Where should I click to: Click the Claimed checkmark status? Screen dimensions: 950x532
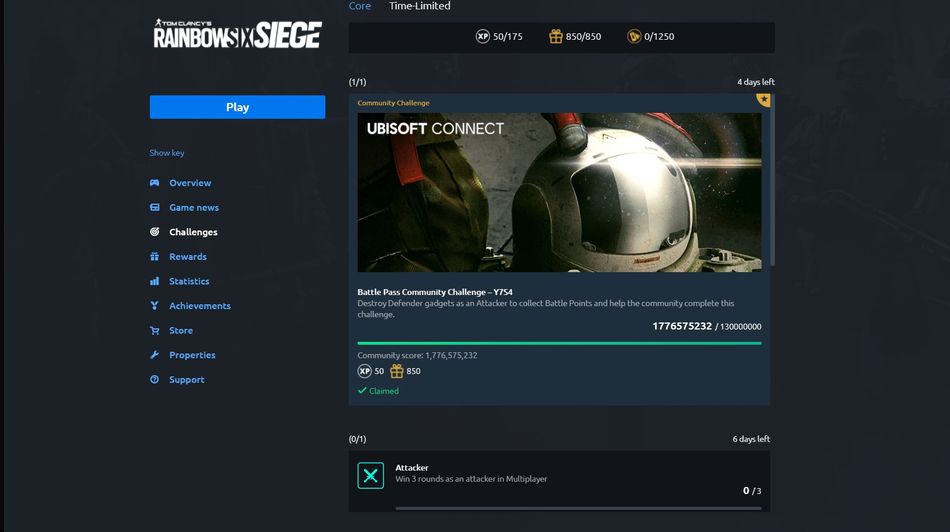pos(378,391)
